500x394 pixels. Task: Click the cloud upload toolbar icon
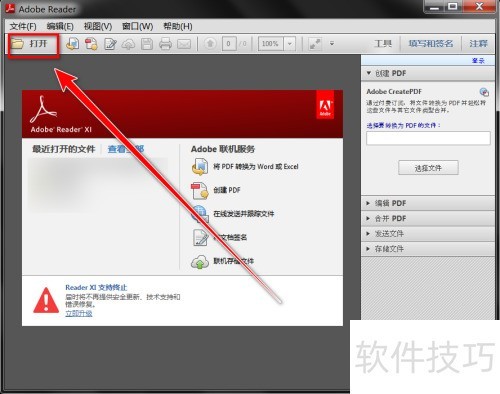click(x=128, y=44)
